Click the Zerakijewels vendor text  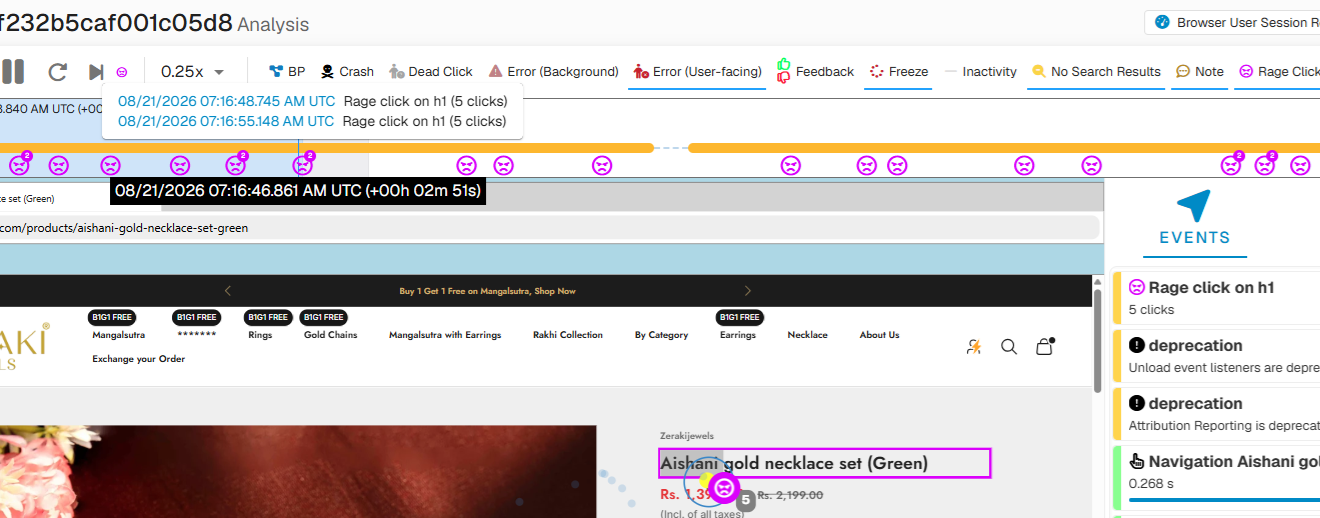[687, 436]
